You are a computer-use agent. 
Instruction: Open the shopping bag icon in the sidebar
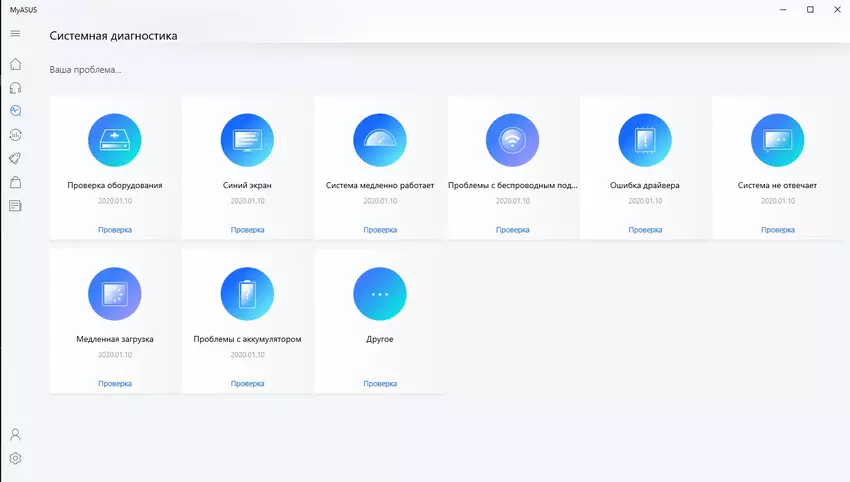coord(15,182)
